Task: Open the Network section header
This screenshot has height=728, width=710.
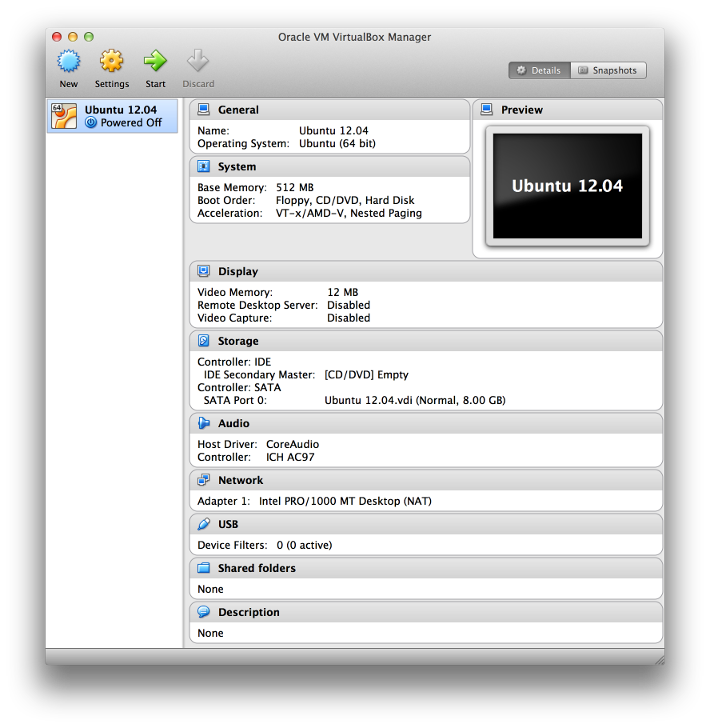Action: click(x=426, y=480)
